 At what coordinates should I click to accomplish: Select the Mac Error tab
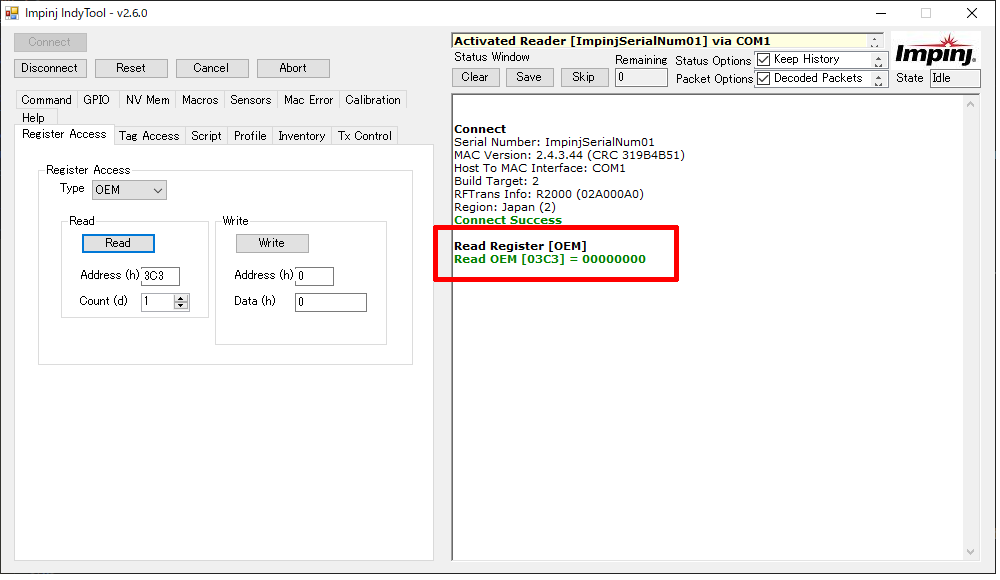pos(309,100)
